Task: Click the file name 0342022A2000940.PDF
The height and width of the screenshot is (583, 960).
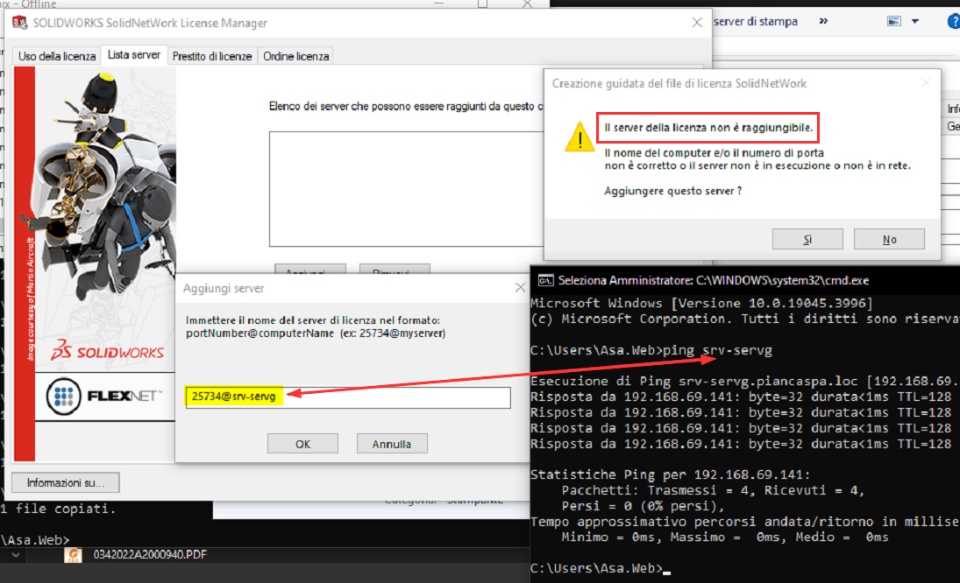Action: pos(150,555)
